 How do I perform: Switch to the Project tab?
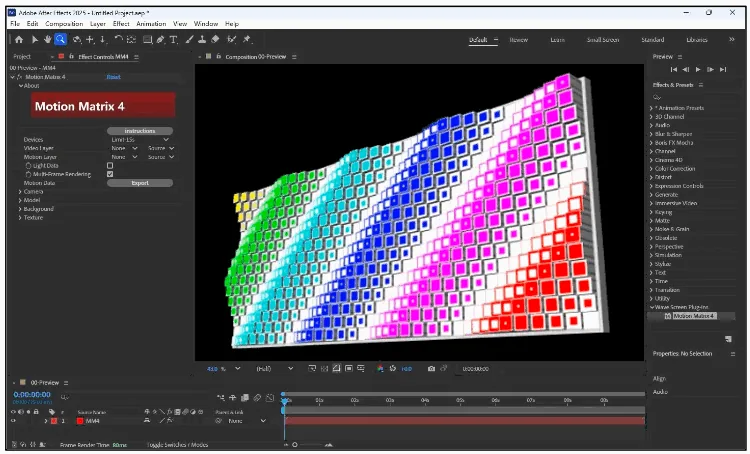tap(22, 56)
